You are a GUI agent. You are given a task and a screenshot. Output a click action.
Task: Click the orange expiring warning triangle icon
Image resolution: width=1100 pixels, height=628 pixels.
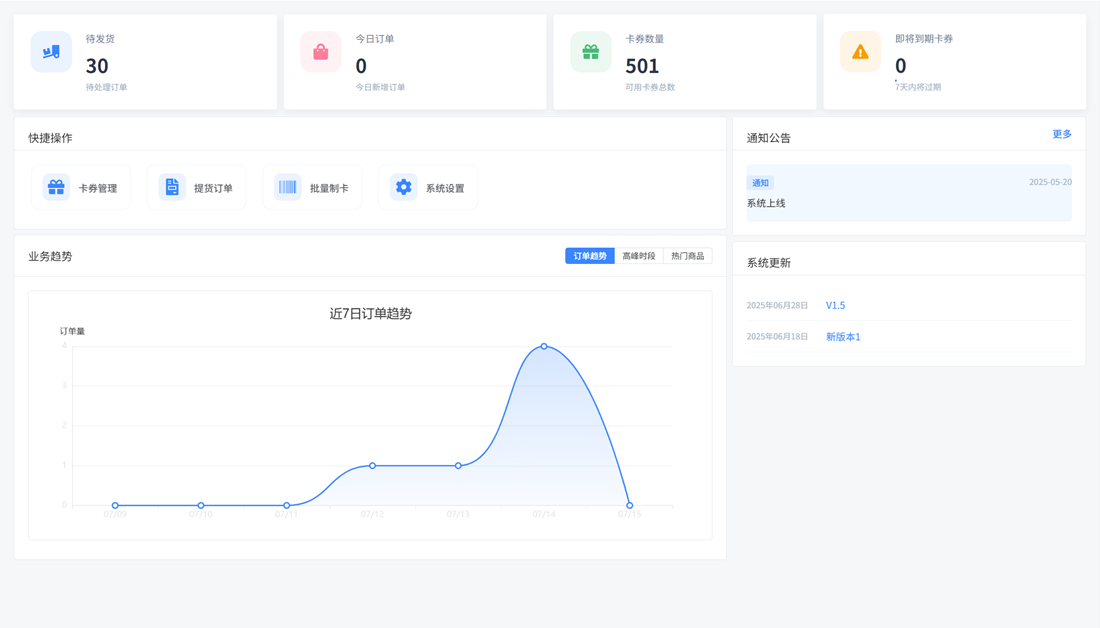point(860,52)
